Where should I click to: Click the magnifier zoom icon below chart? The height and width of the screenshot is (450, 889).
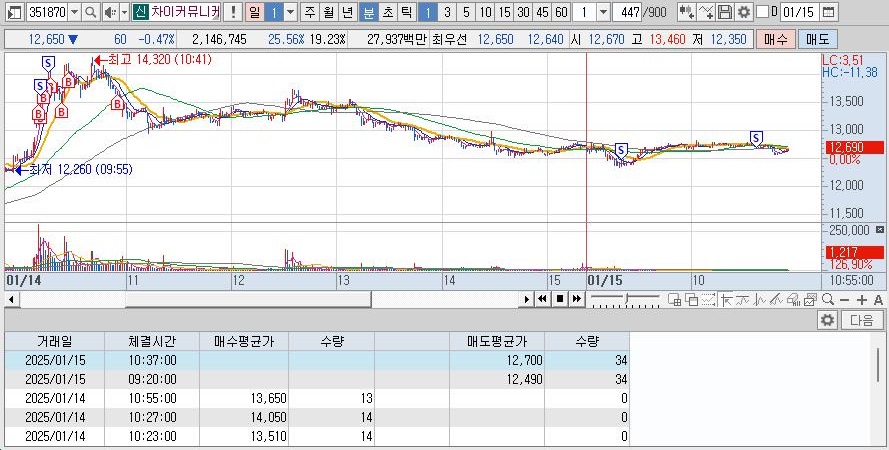tap(828, 300)
